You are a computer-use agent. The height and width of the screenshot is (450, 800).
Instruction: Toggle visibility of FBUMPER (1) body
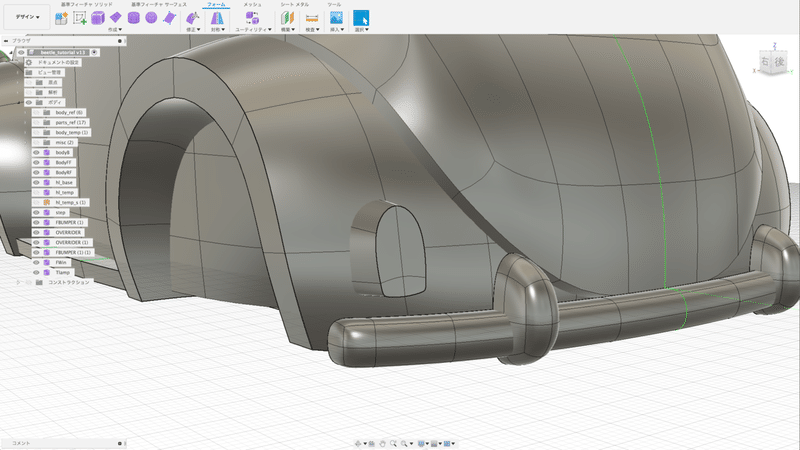point(36,222)
